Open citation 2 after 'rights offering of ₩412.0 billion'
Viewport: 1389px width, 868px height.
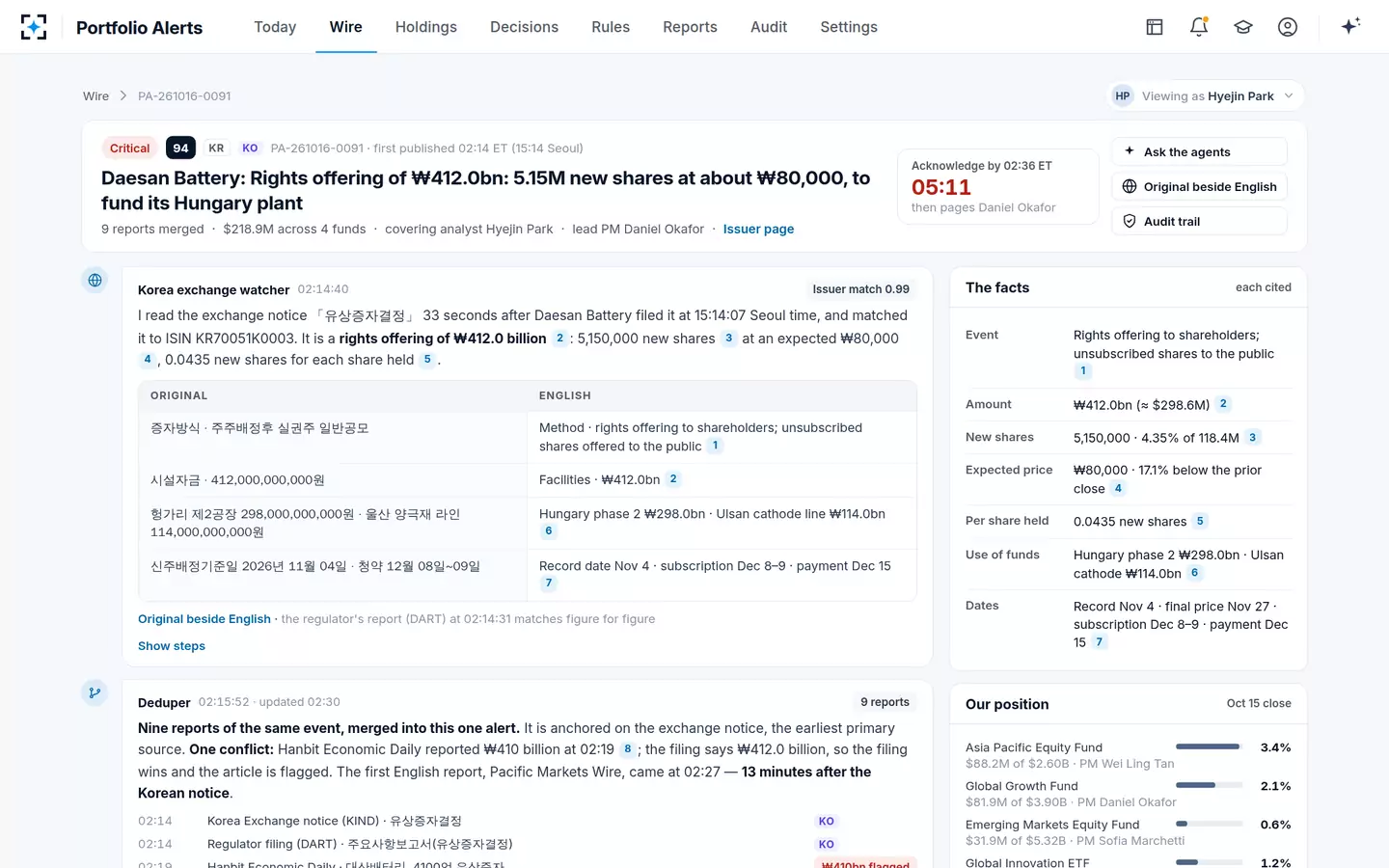pyautogui.click(x=559, y=339)
